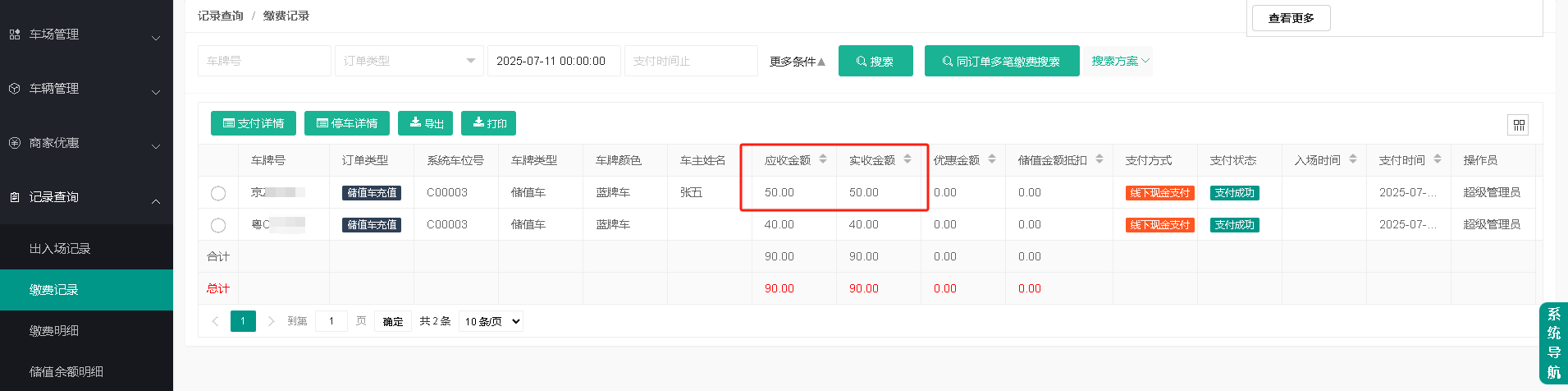Click the 查看更多 button
1568x391 pixels.
pyautogui.click(x=1291, y=18)
